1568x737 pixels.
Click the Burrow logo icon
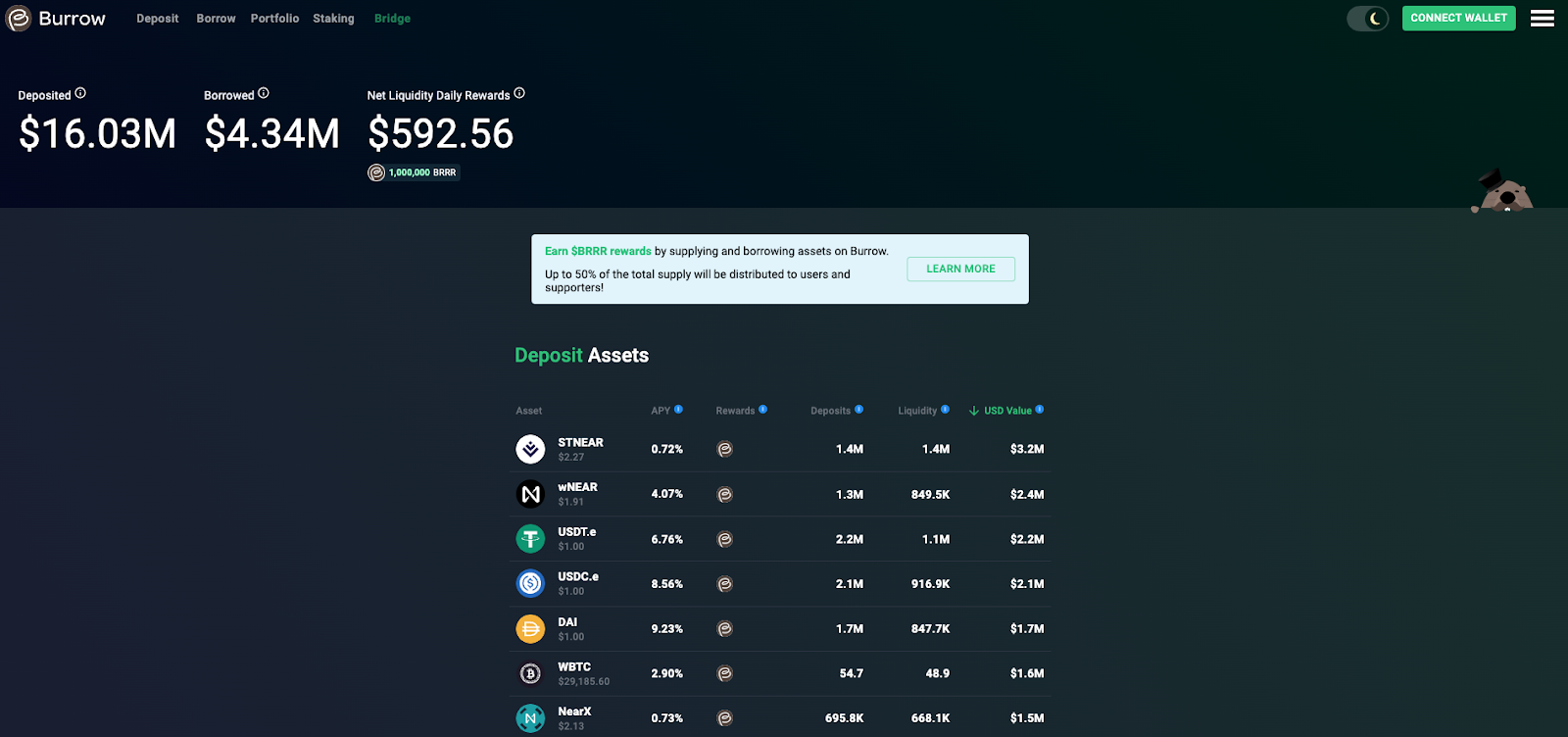tap(19, 19)
